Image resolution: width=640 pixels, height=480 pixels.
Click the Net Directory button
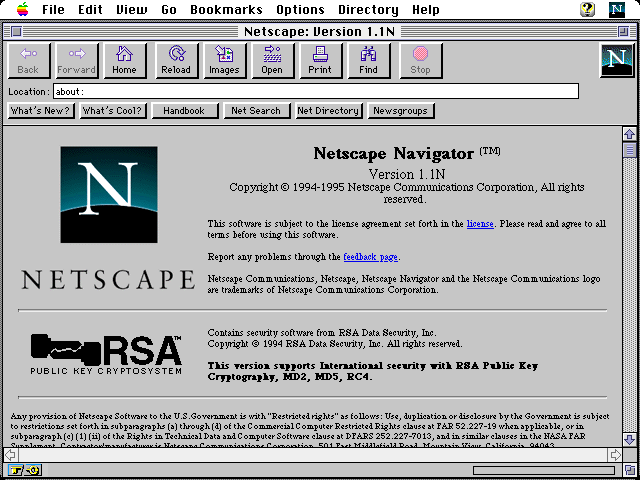click(x=329, y=111)
